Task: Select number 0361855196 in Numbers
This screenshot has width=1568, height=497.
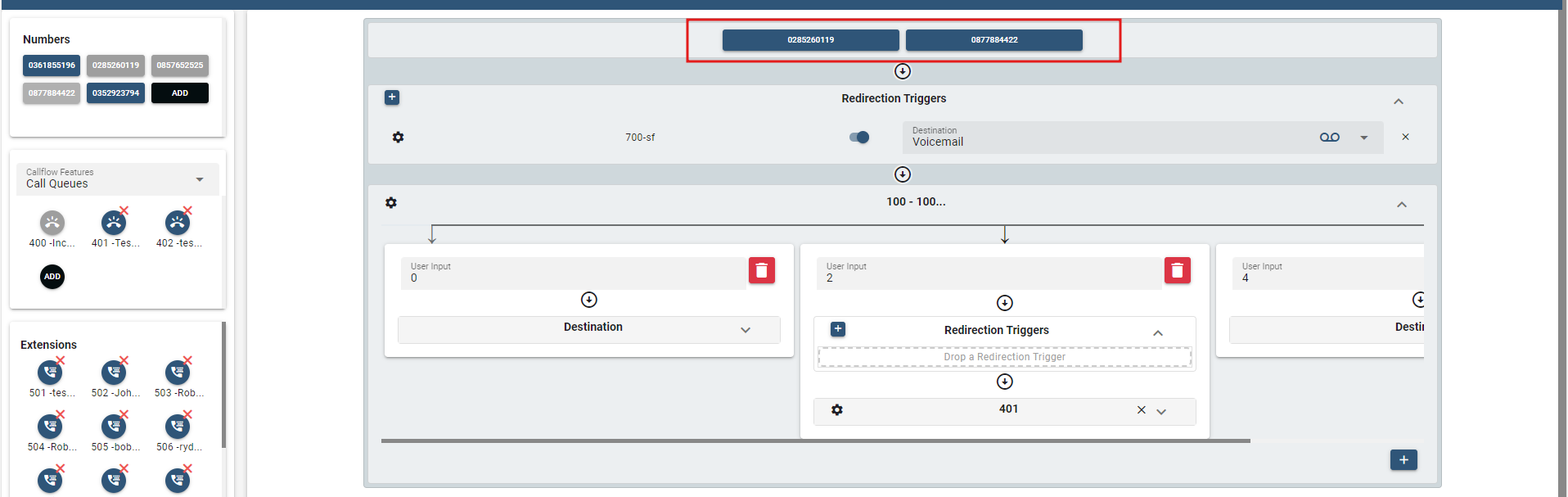Action: coord(52,66)
